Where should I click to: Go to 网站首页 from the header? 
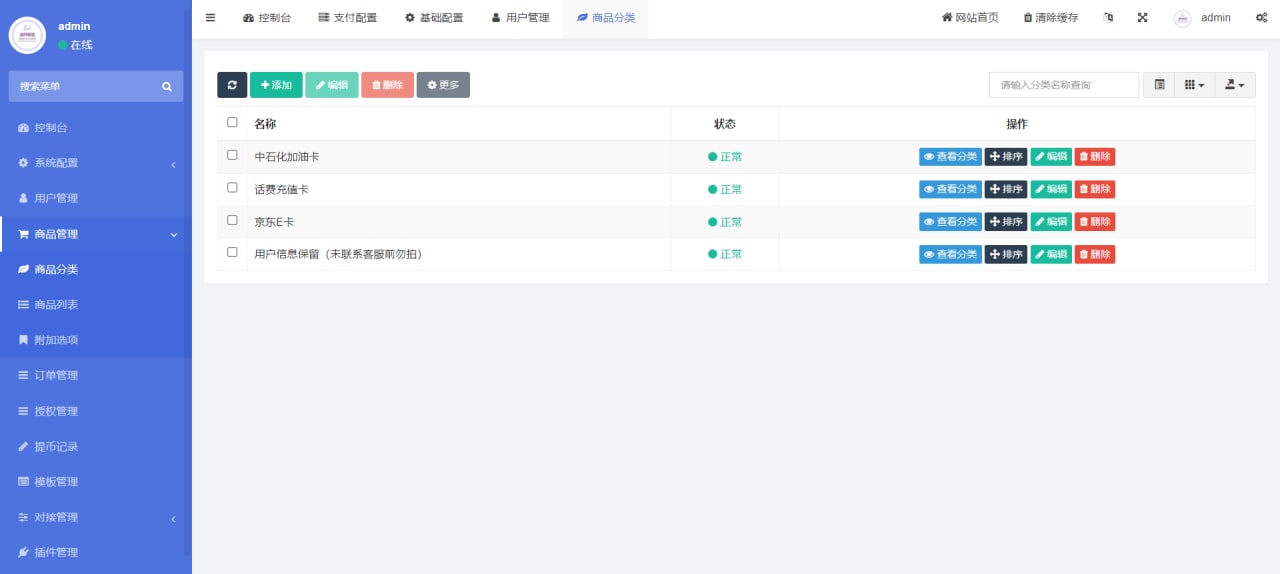pyautogui.click(x=970, y=18)
